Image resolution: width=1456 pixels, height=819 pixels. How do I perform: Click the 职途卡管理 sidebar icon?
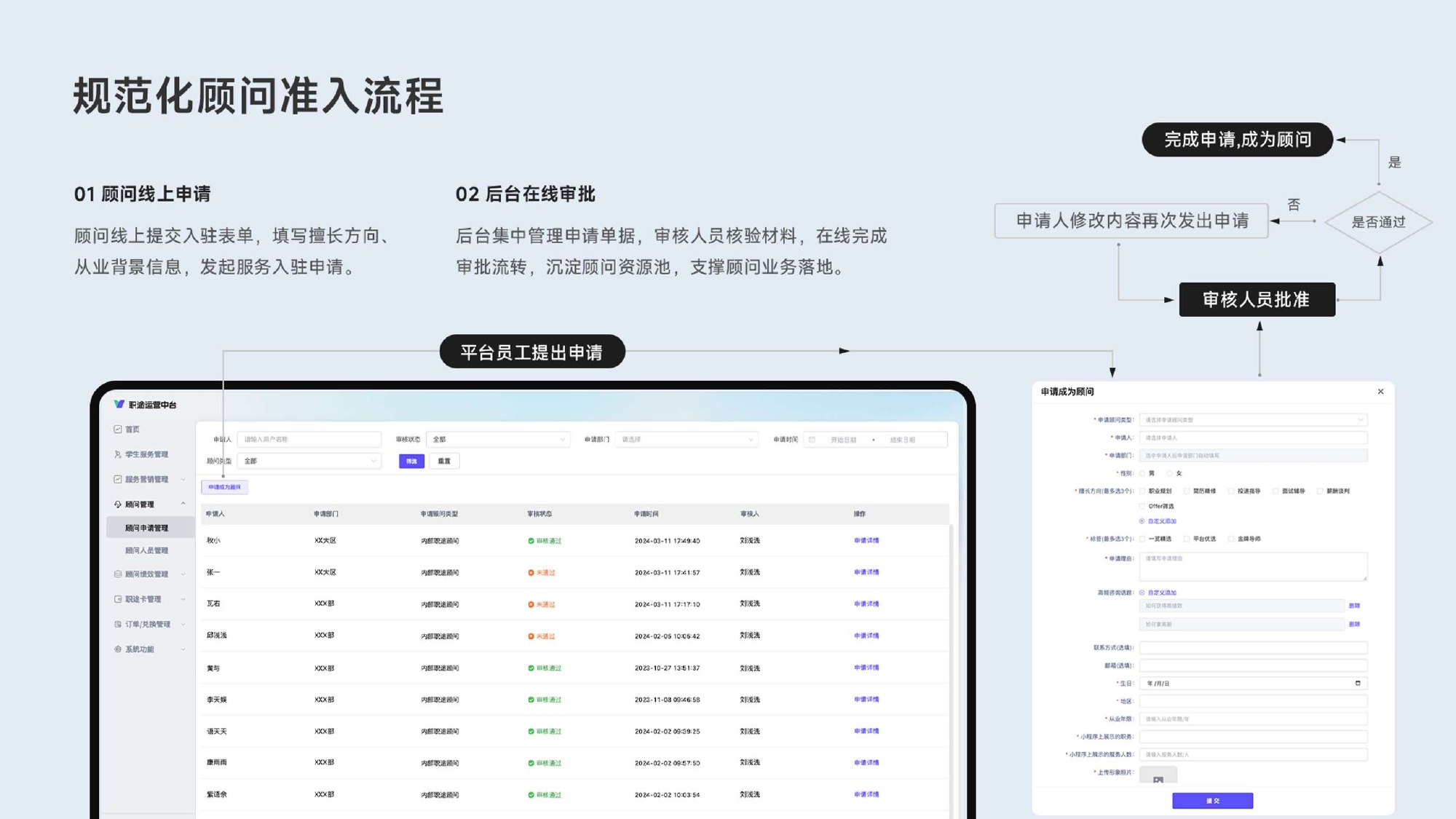[117, 599]
